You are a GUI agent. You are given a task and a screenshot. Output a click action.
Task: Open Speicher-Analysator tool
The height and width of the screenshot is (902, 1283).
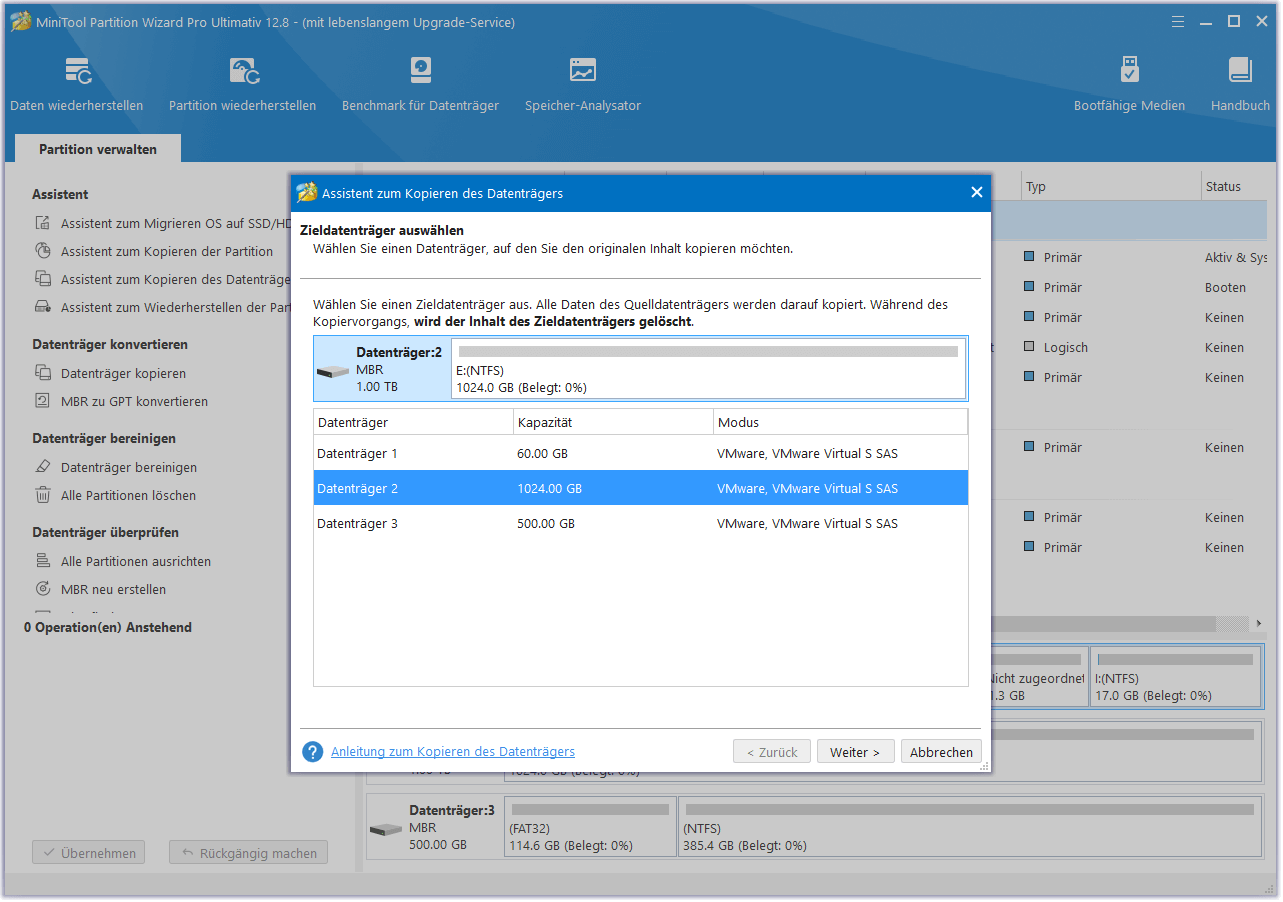click(x=583, y=84)
